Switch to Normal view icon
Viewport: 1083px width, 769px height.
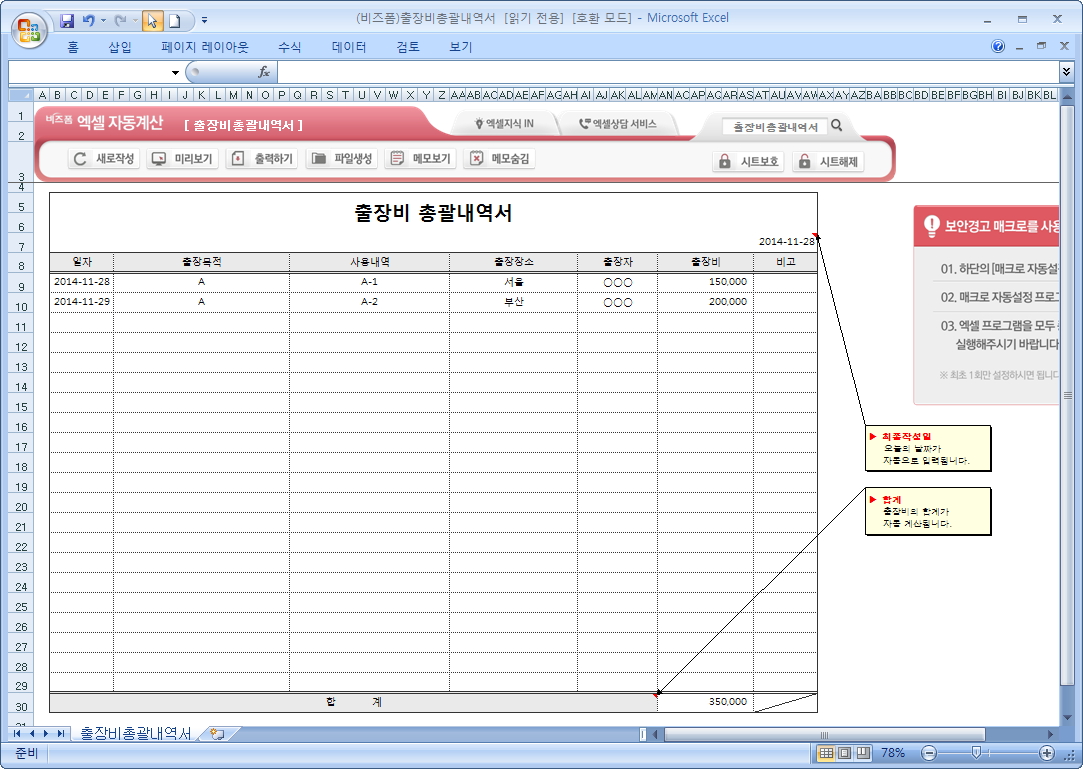(825, 753)
